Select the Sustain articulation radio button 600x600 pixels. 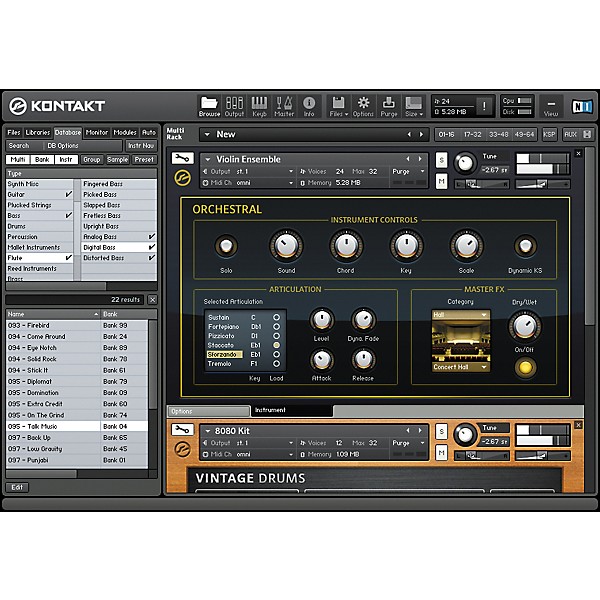click(276, 318)
